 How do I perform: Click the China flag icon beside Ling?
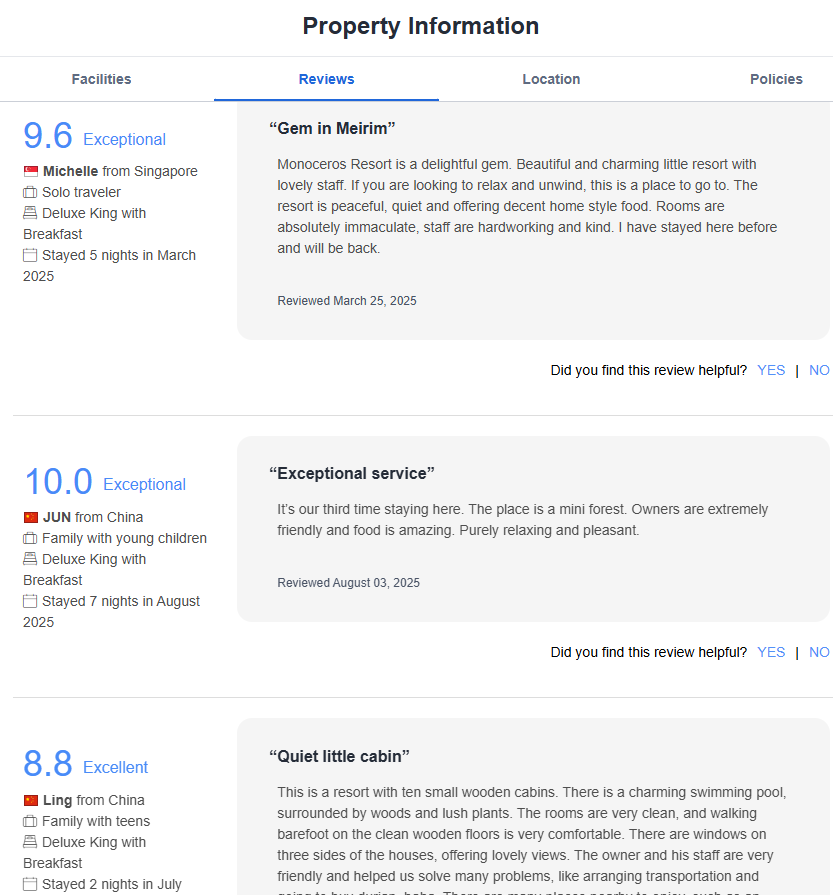31,801
